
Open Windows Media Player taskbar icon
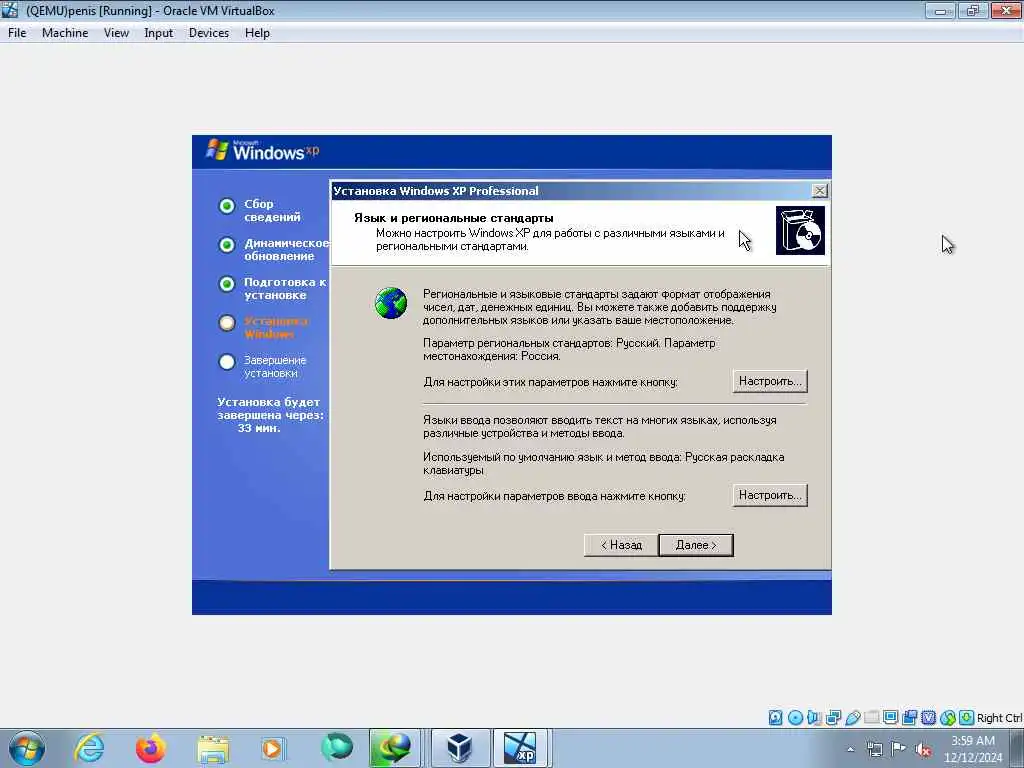[273, 748]
